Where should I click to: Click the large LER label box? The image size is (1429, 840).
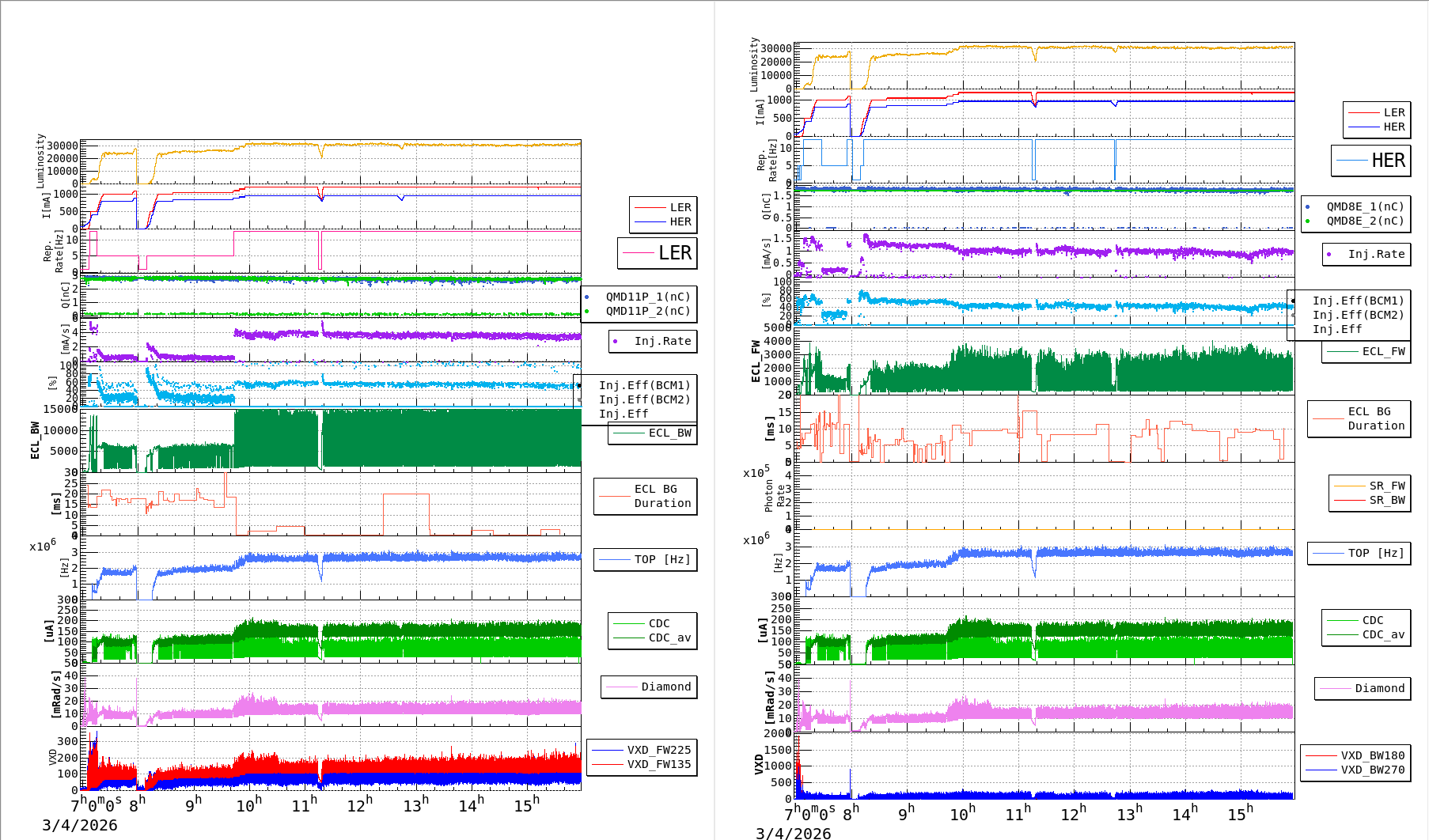pyautogui.click(x=657, y=253)
